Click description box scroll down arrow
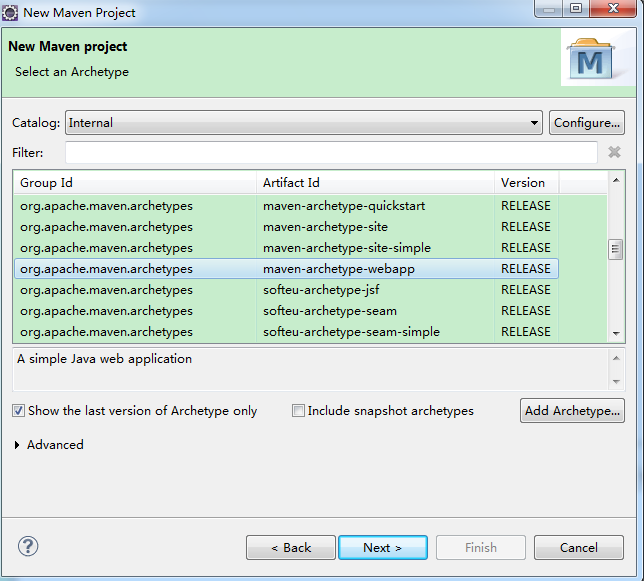The image size is (644, 581). pyautogui.click(x=616, y=381)
